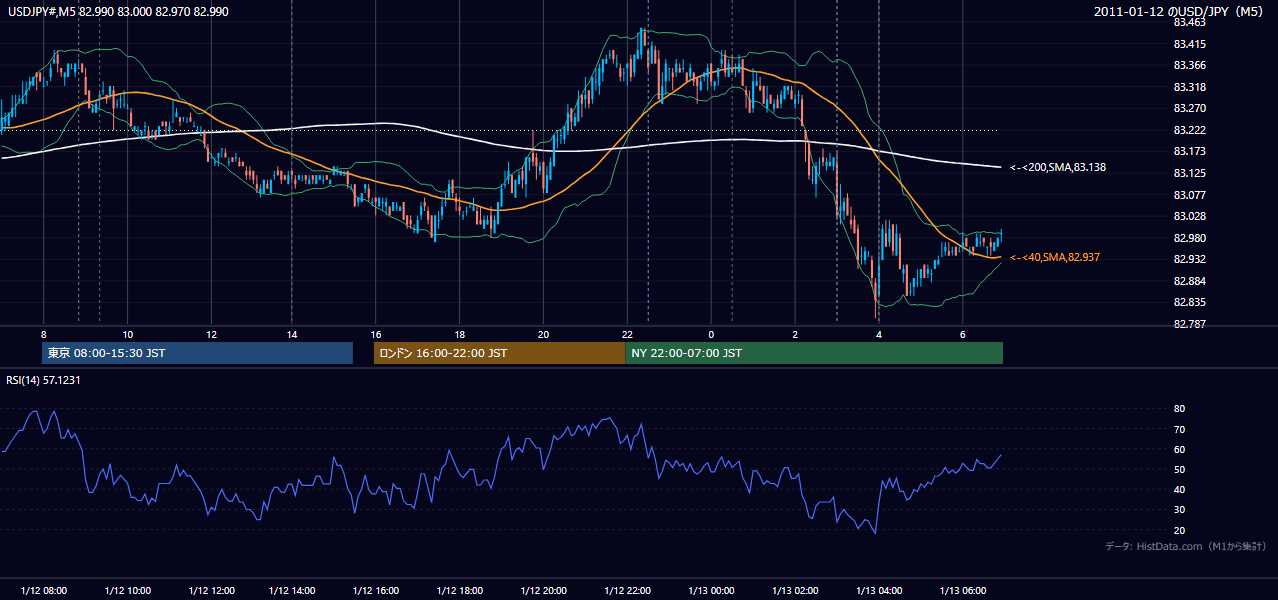Click the 40 SMA 82.937 label
The height and width of the screenshot is (600, 1278).
click(1054, 258)
